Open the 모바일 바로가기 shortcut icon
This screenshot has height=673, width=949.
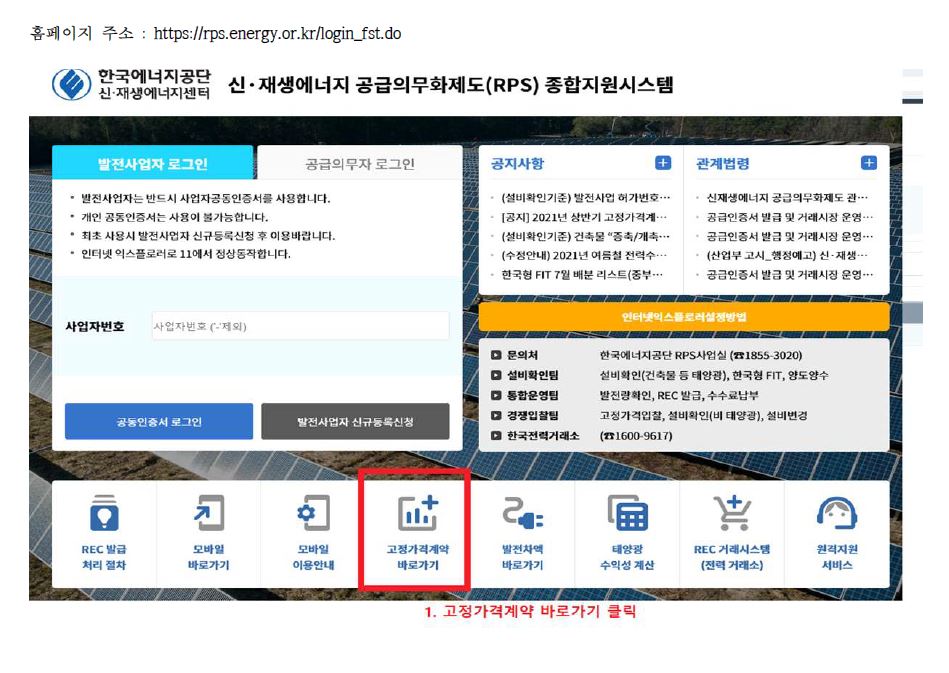click(x=209, y=514)
